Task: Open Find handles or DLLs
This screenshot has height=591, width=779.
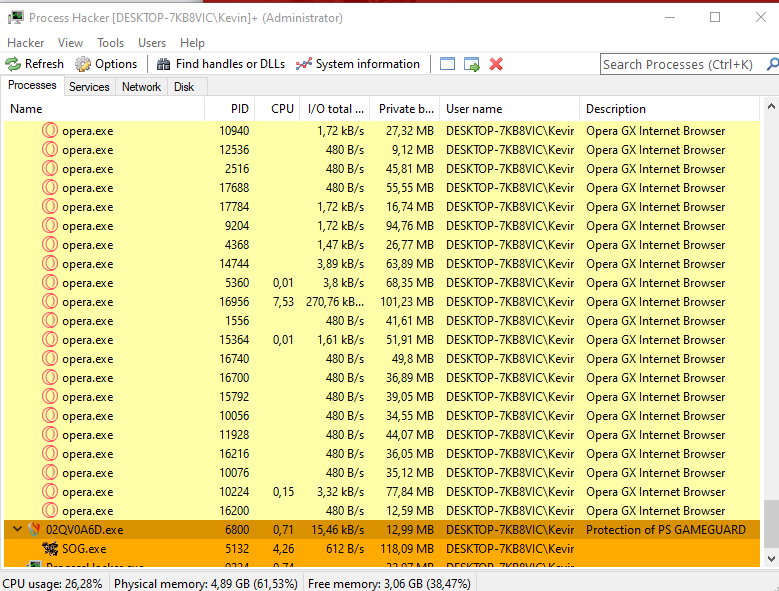Action: click(x=221, y=64)
